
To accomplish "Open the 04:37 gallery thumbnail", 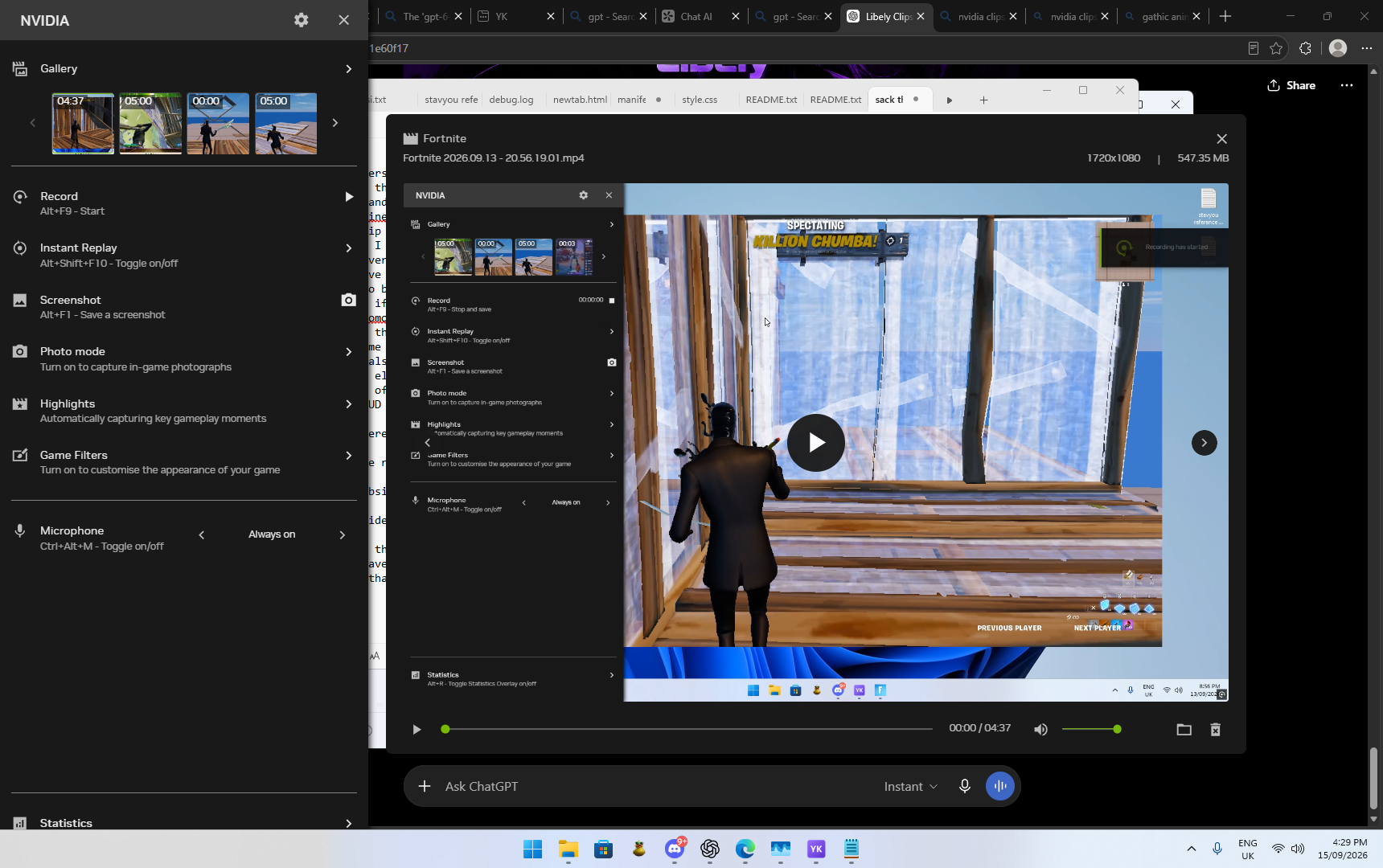I will point(83,123).
